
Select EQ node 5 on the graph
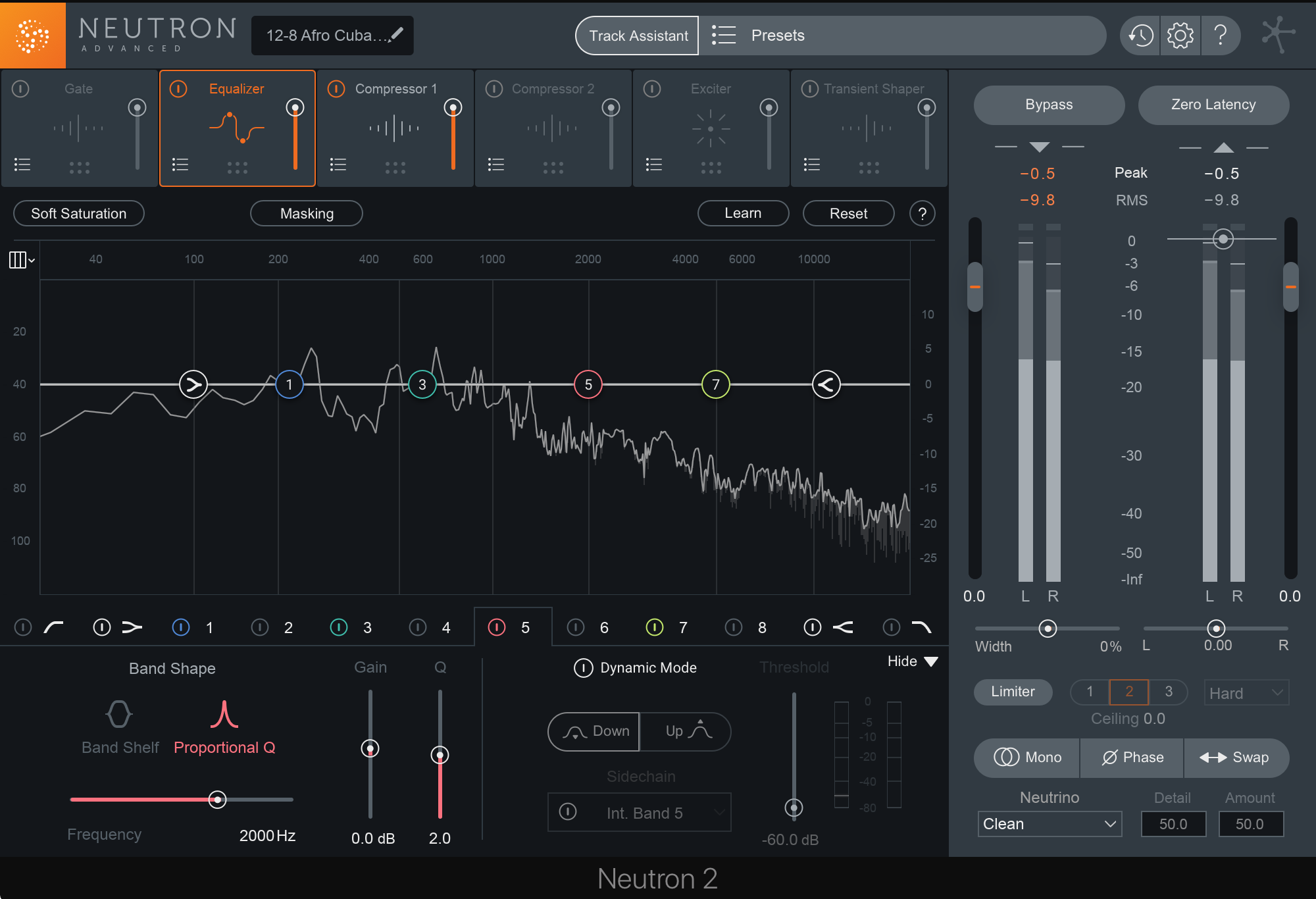588,384
